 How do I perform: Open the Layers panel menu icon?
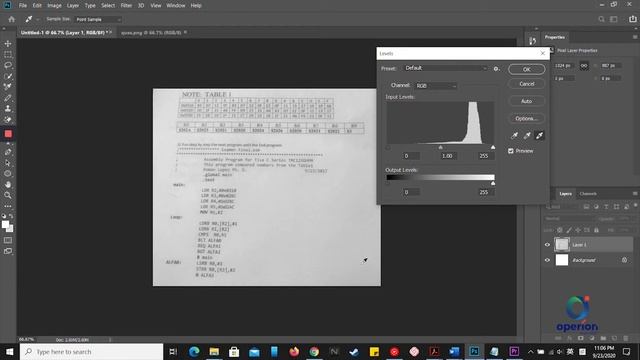(x=635, y=193)
